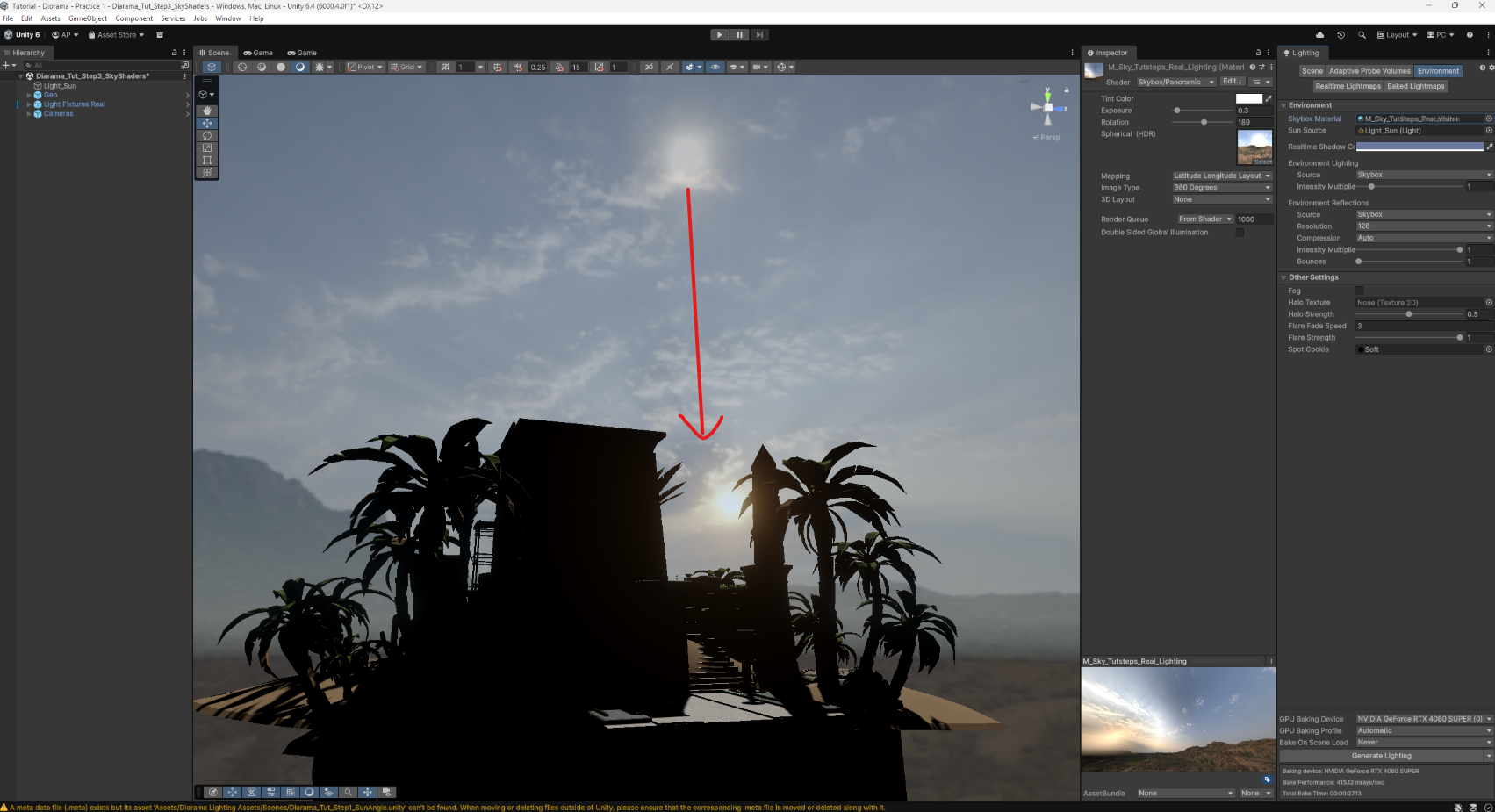Click the Tint Color white swatch
This screenshot has height=812, width=1495.
point(1248,98)
